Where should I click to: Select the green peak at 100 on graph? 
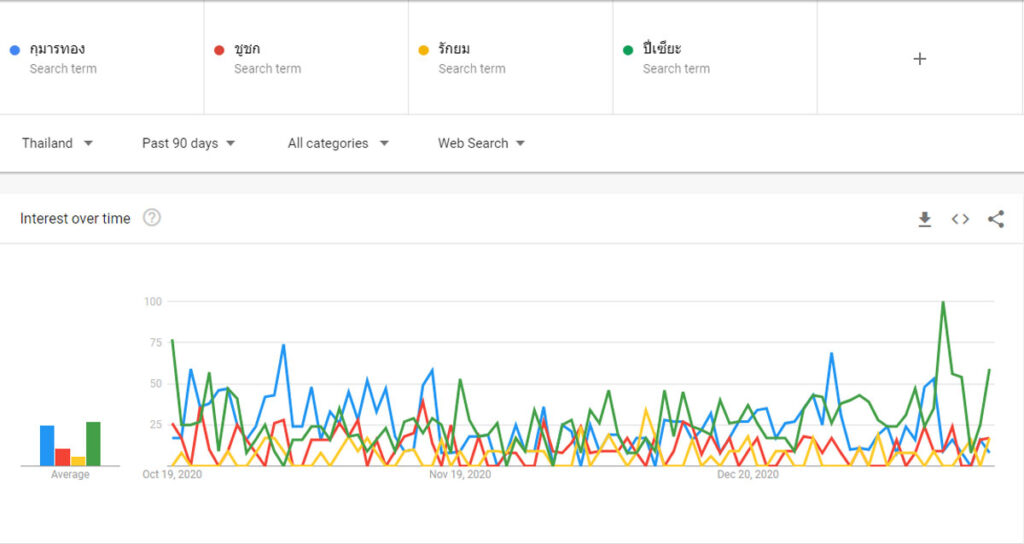(x=943, y=302)
